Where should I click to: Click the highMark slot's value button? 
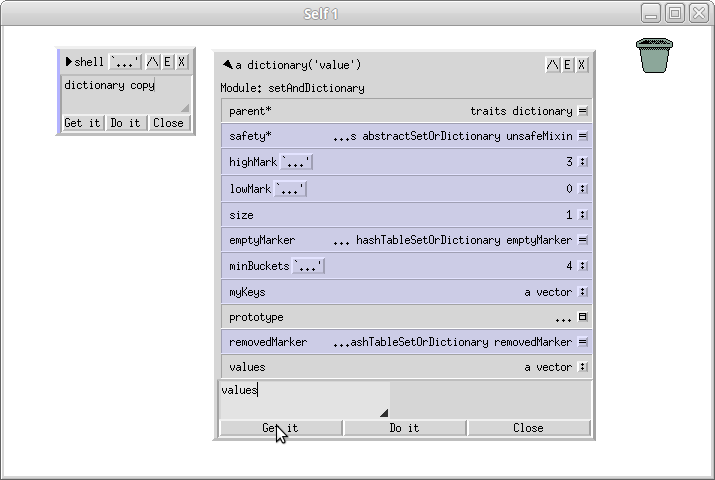(583, 162)
